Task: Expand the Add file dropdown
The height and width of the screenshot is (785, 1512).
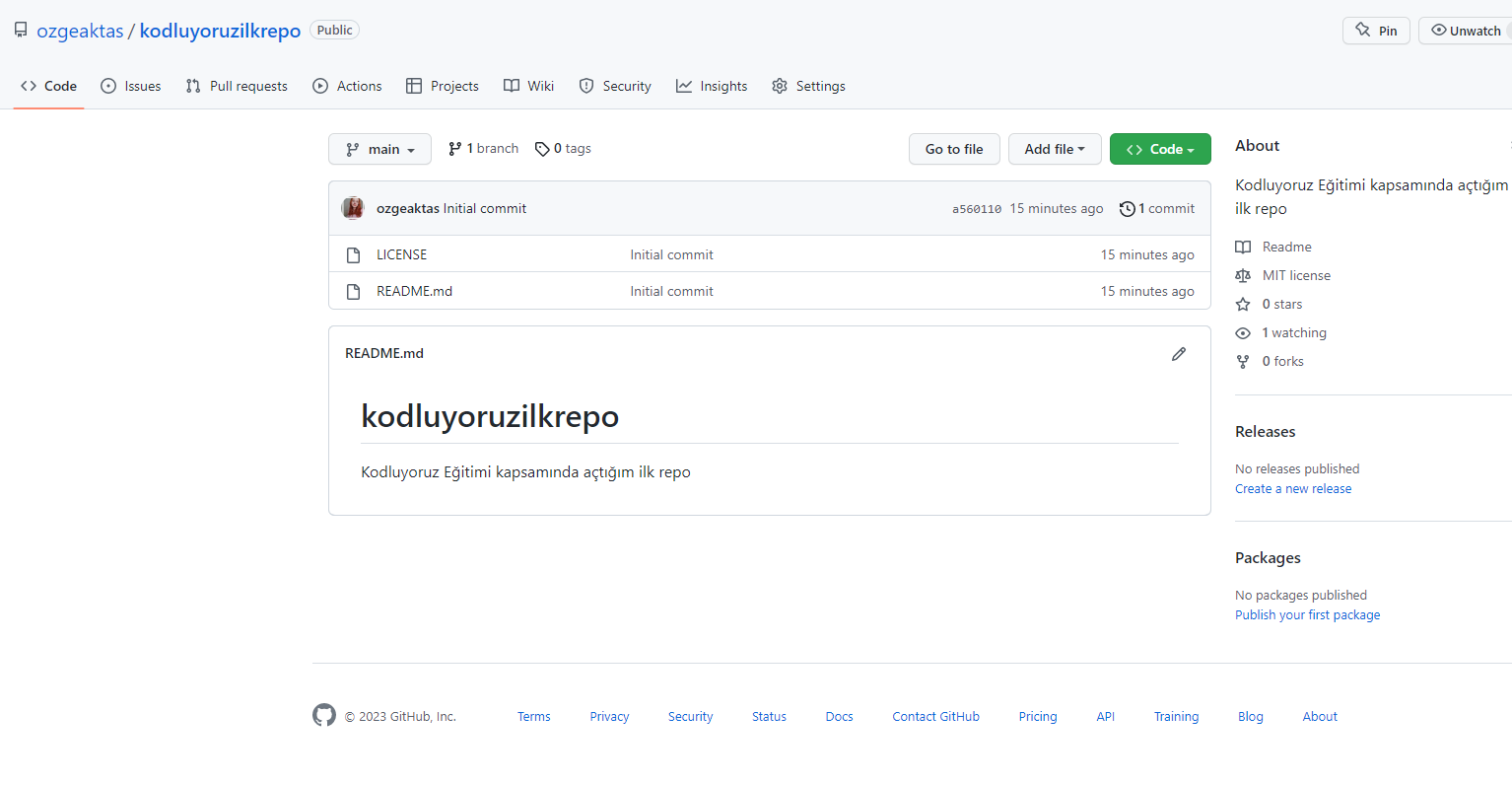Action: coord(1055,148)
